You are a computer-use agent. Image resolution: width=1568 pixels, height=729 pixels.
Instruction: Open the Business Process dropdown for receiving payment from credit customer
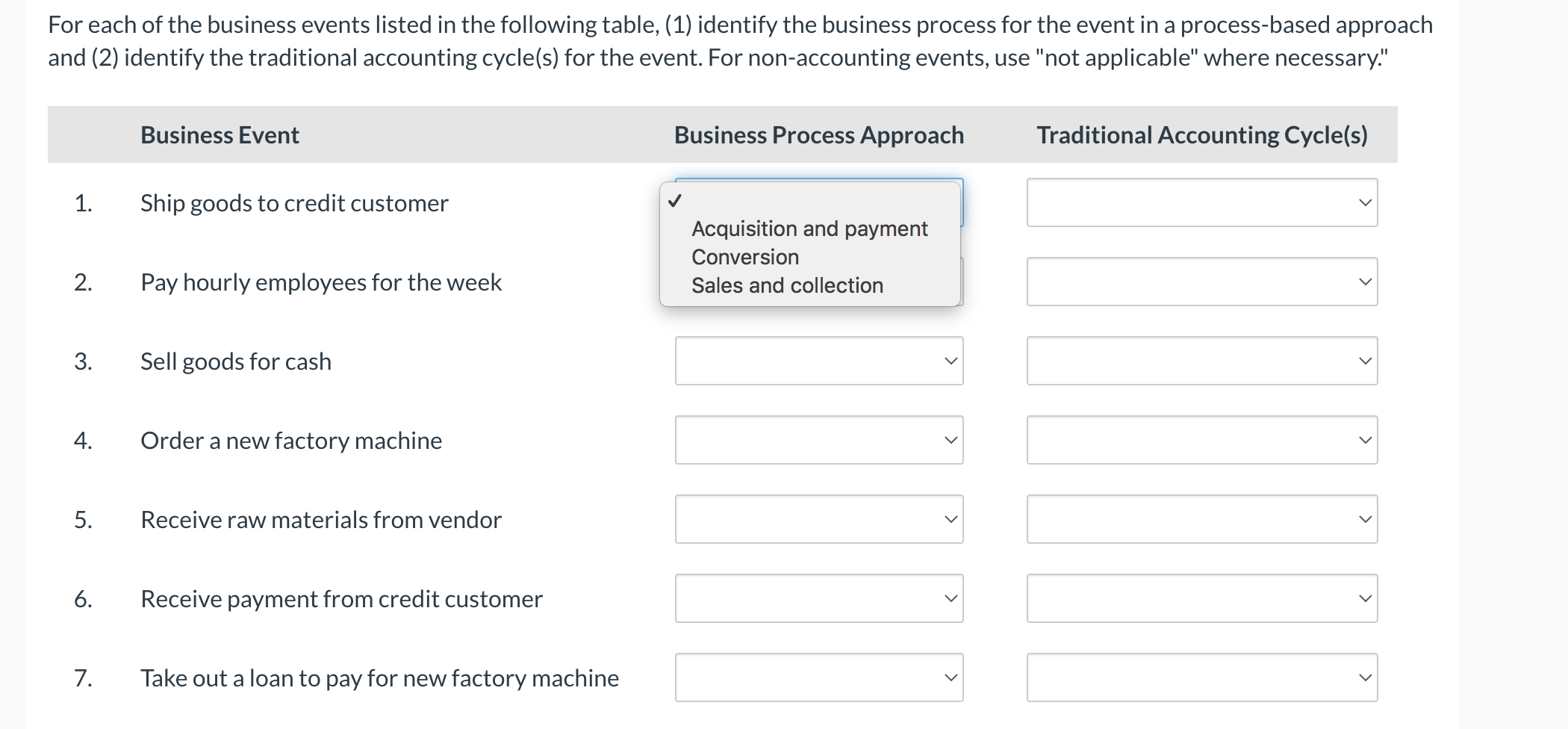(x=818, y=598)
